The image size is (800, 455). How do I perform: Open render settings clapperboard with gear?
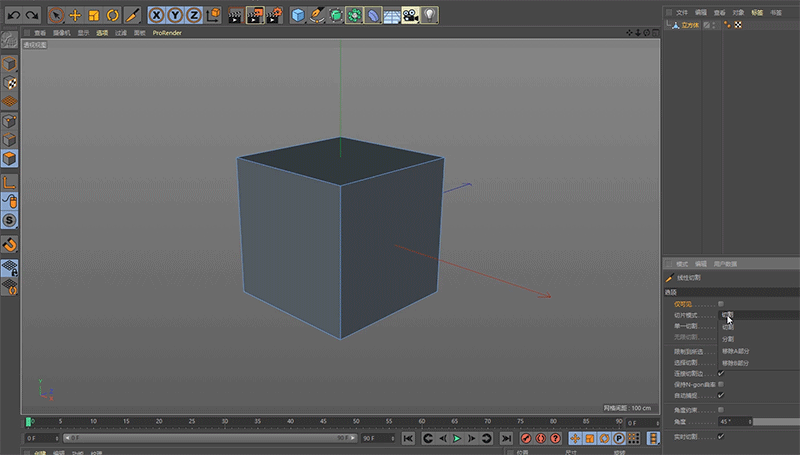[274, 15]
